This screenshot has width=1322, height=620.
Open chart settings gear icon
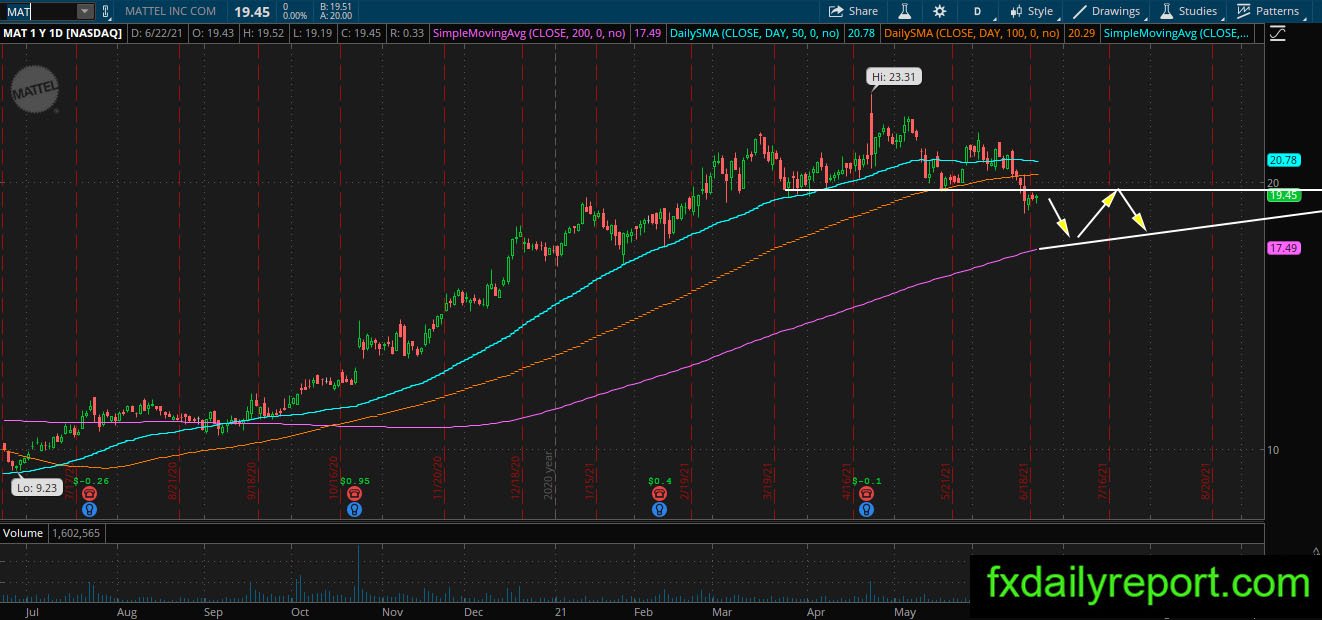(x=939, y=11)
